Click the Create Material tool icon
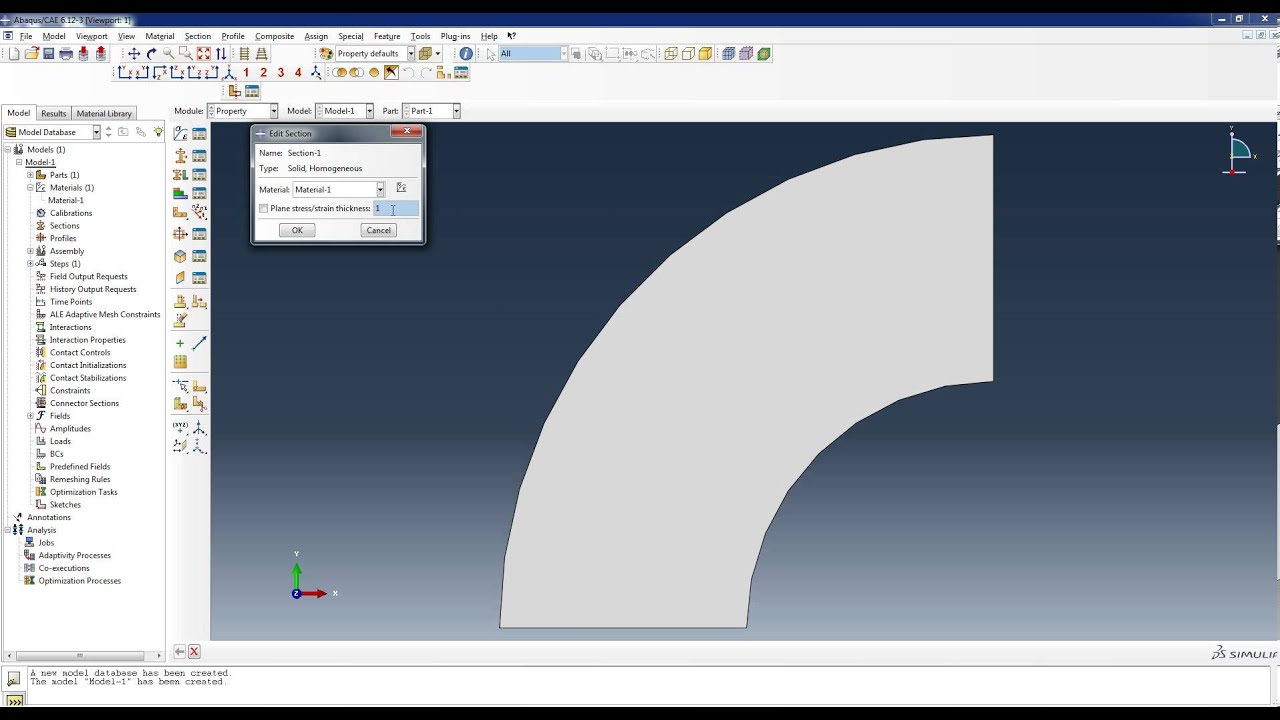The width and height of the screenshot is (1280, 720). tap(180, 134)
